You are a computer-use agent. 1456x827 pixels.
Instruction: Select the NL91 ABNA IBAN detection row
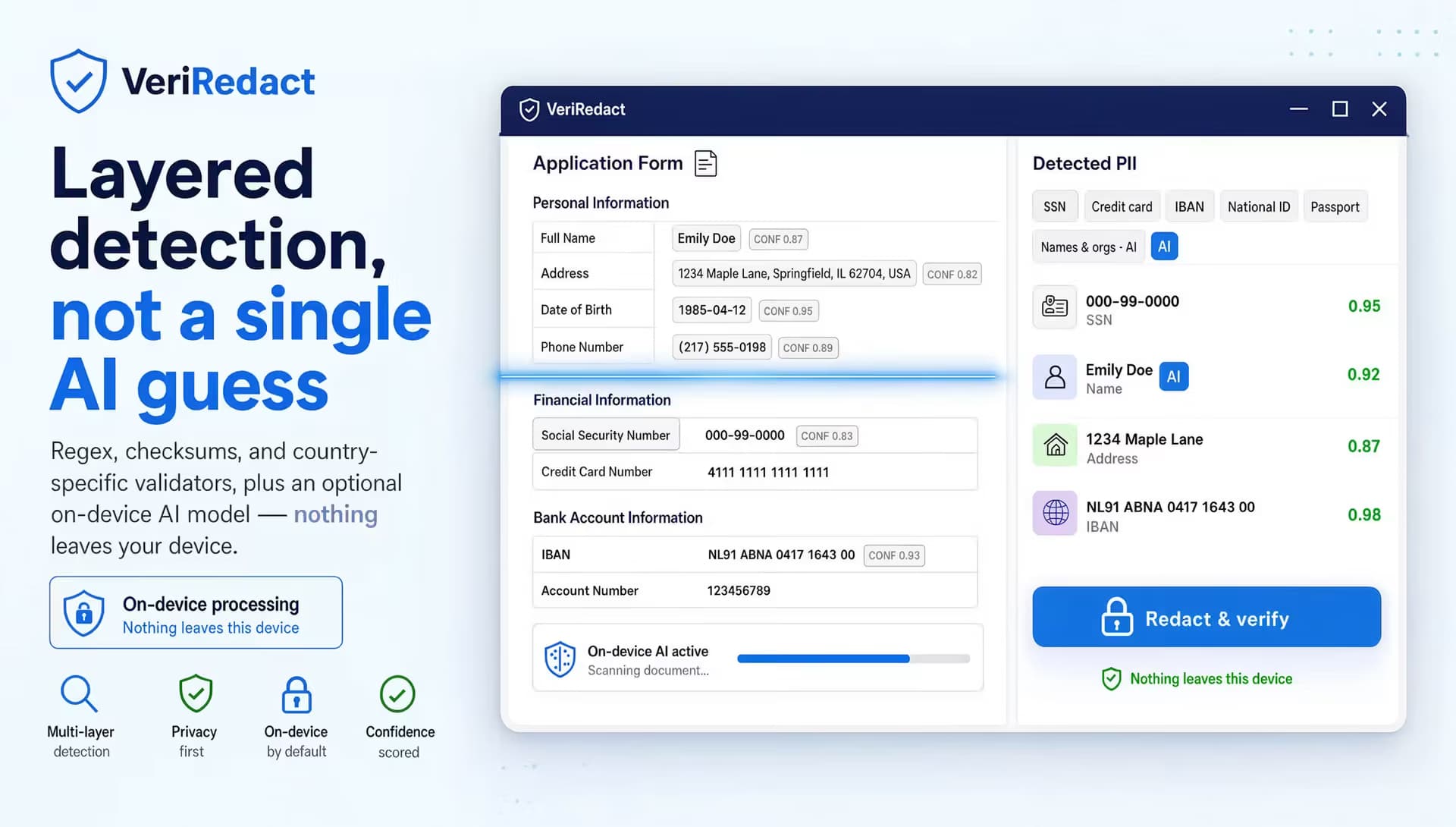1207,514
